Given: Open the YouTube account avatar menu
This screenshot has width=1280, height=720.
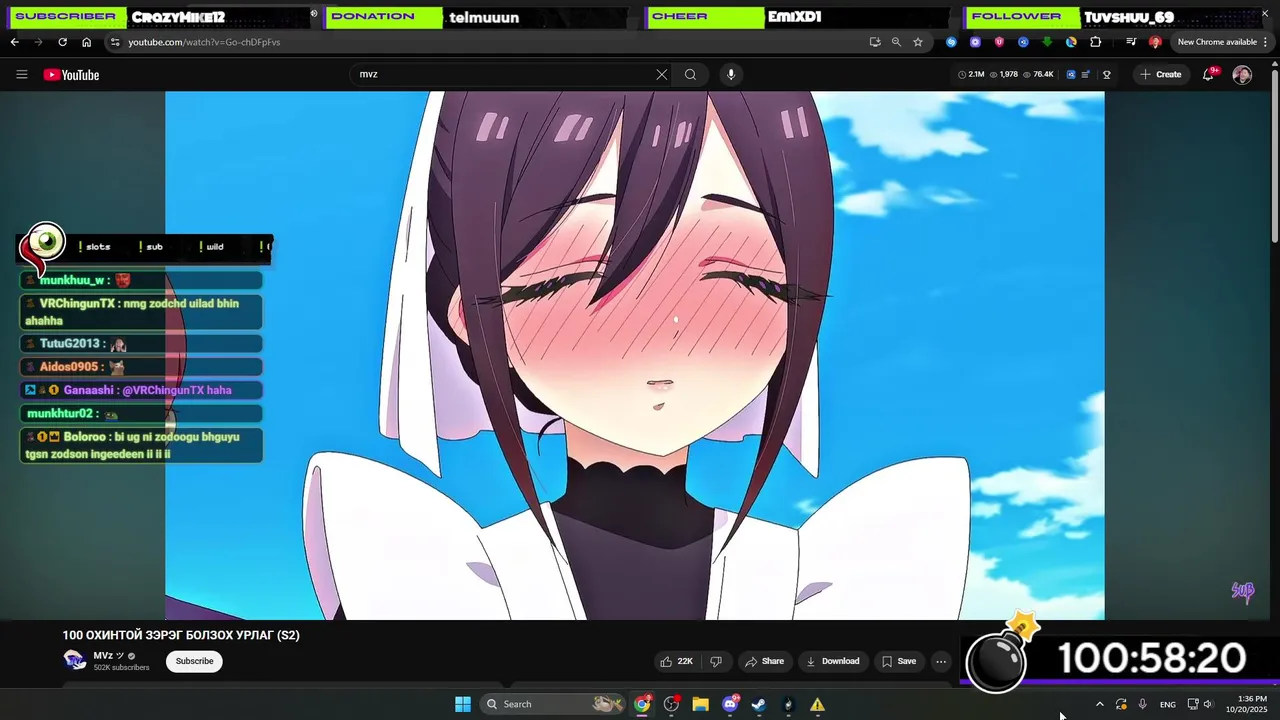Looking at the screenshot, I should point(1242,74).
